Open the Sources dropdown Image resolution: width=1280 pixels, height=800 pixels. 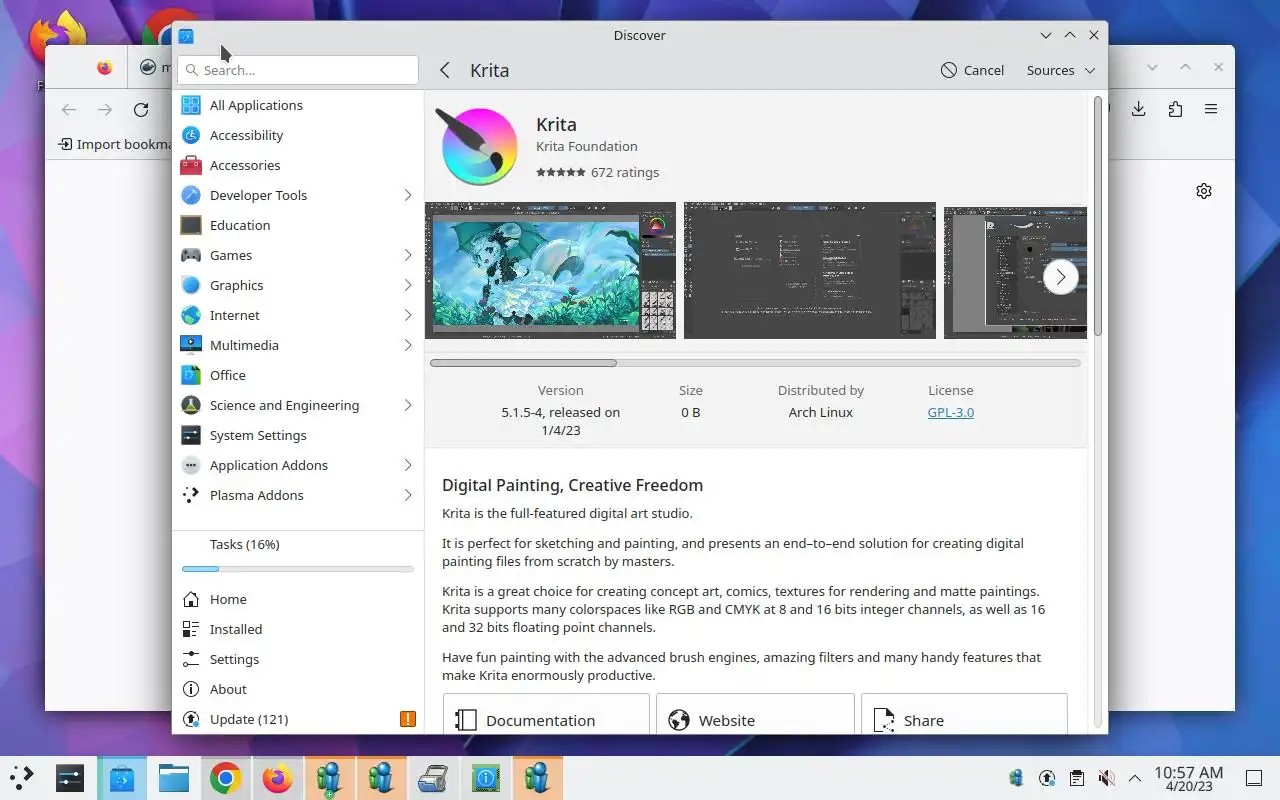point(1061,70)
